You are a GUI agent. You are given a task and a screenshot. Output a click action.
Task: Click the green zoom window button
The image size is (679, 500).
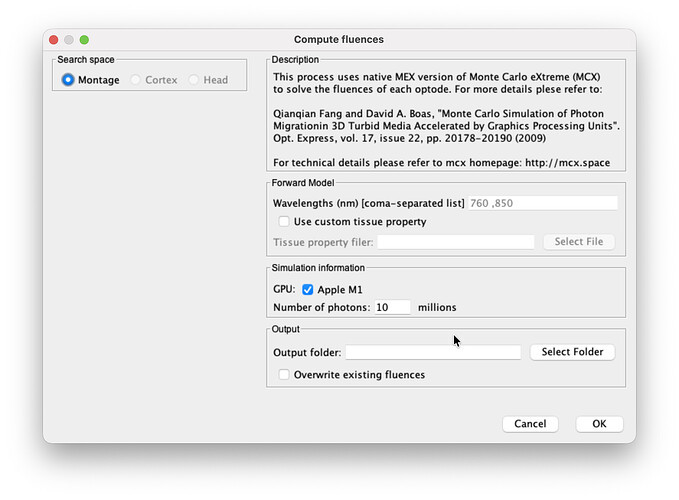[x=84, y=40]
